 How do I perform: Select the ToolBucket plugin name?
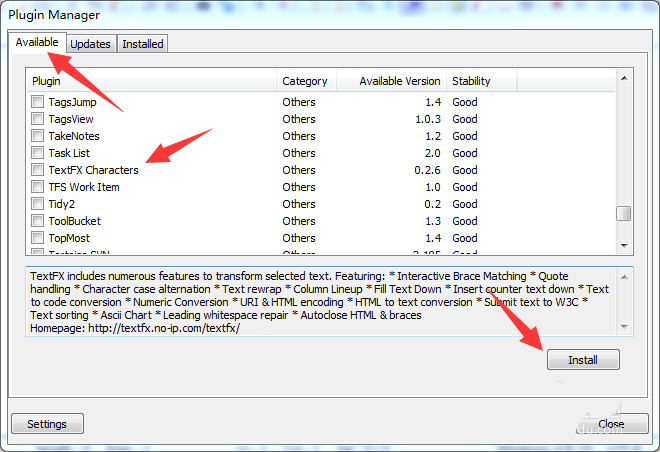[x=75, y=221]
